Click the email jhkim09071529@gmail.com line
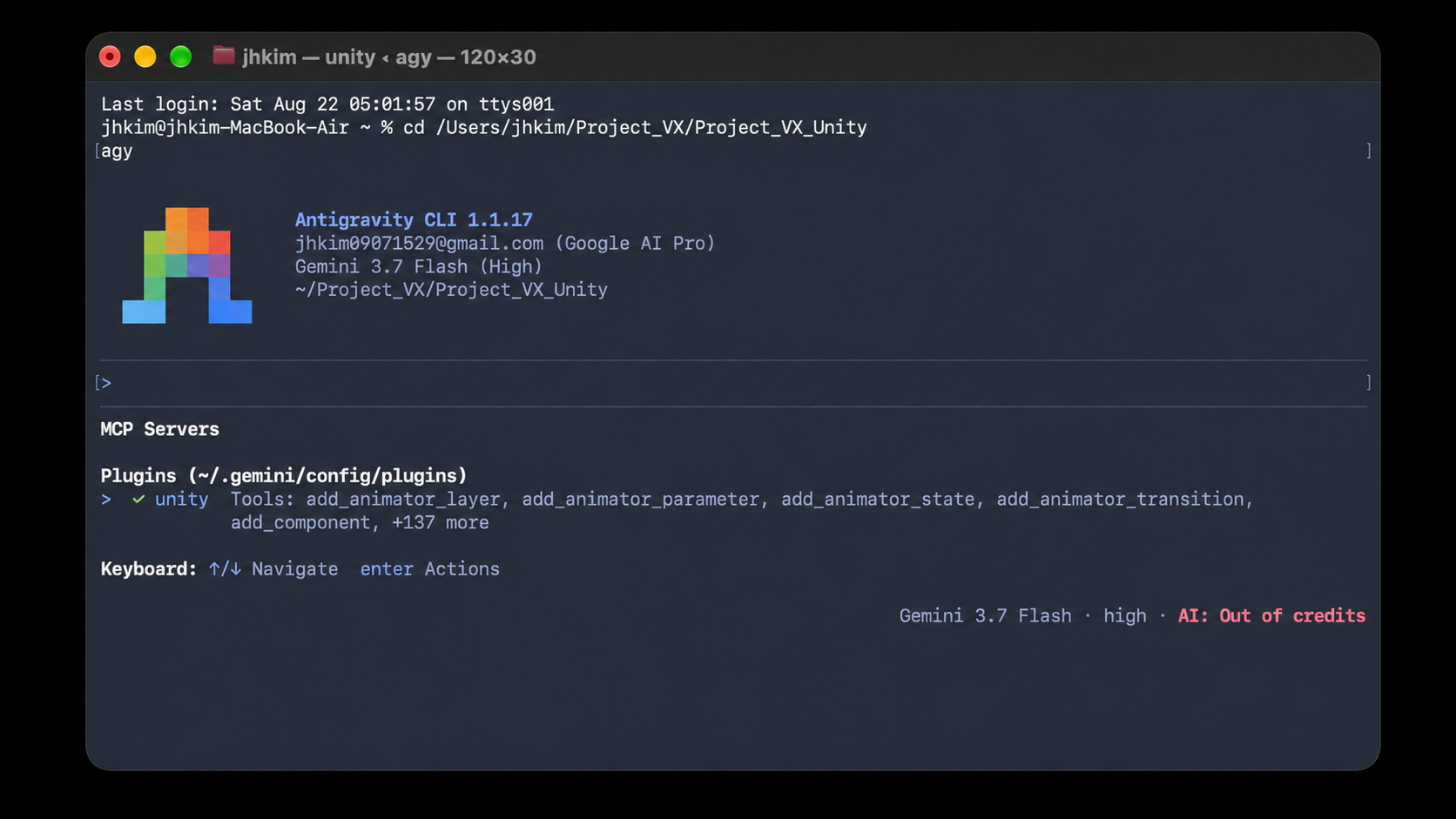The image size is (1456, 819). pyautogui.click(x=505, y=243)
